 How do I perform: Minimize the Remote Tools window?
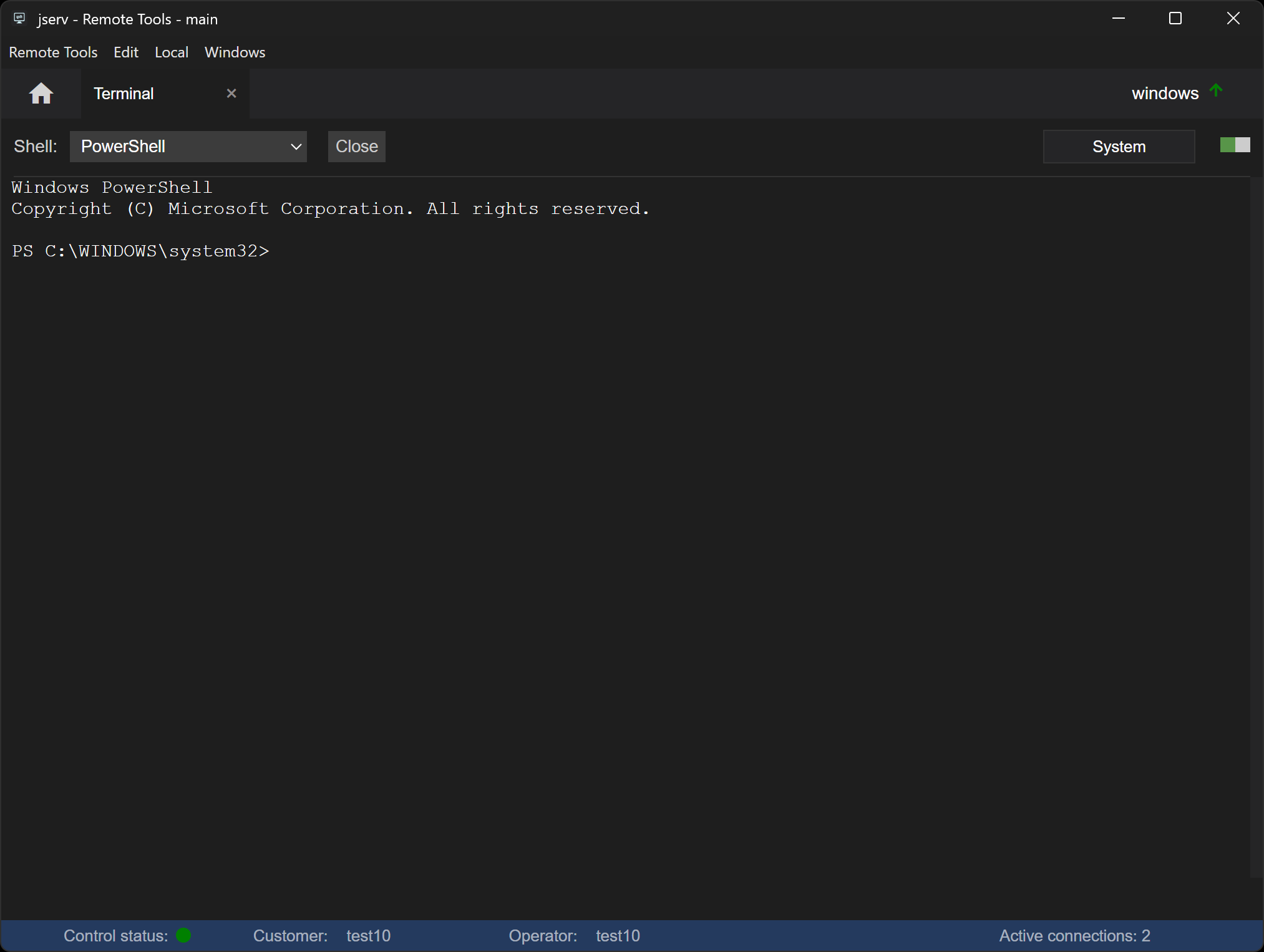coord(1119,19)
